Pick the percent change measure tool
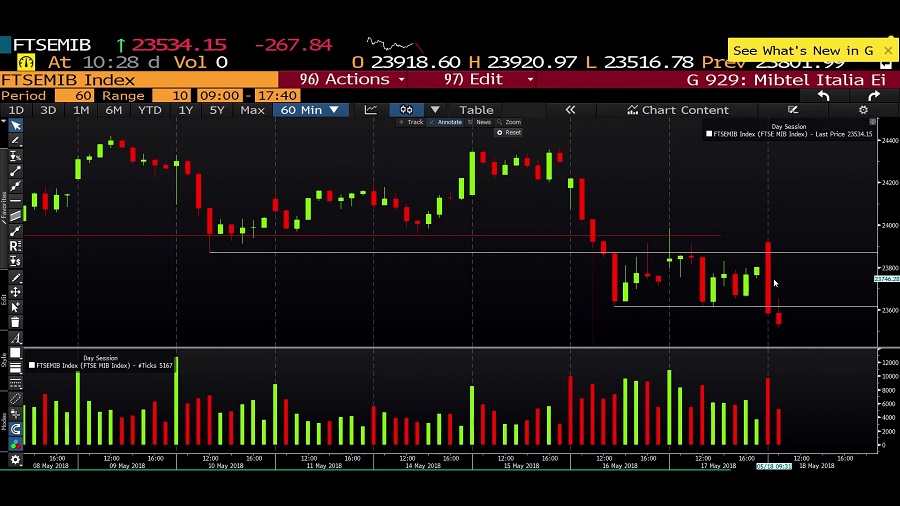The height and width of the screenshot is (506, 900). pos(15,156)
